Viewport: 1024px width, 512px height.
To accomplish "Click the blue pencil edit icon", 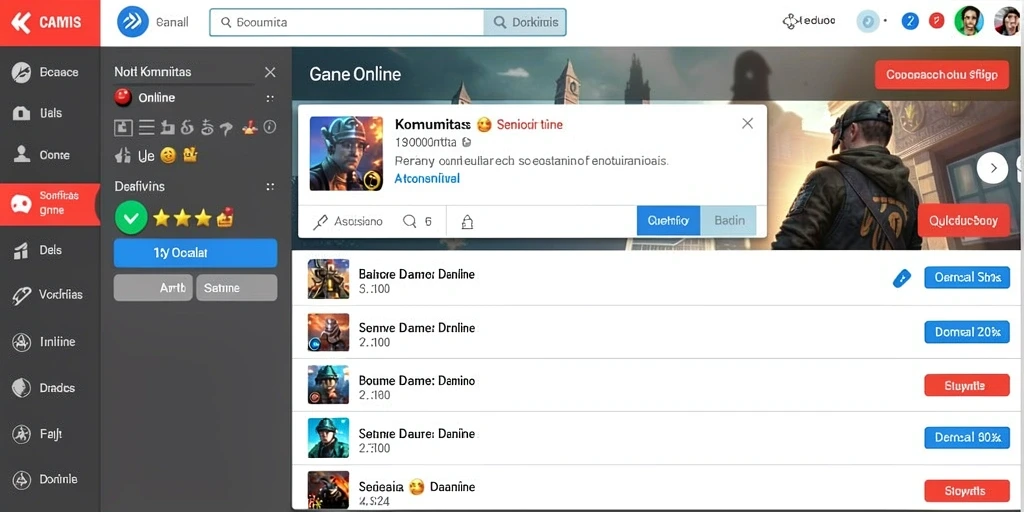I will point(901,278).
